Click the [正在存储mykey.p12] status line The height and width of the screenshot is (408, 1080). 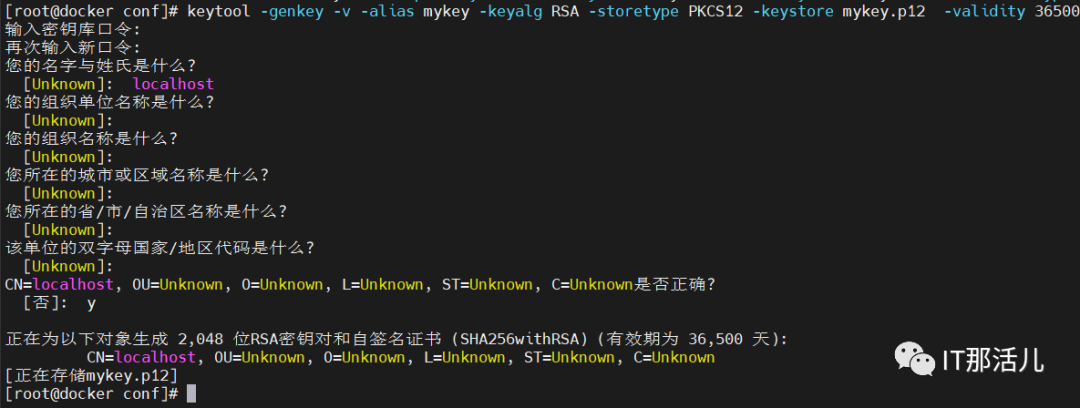tap(91, 375)
